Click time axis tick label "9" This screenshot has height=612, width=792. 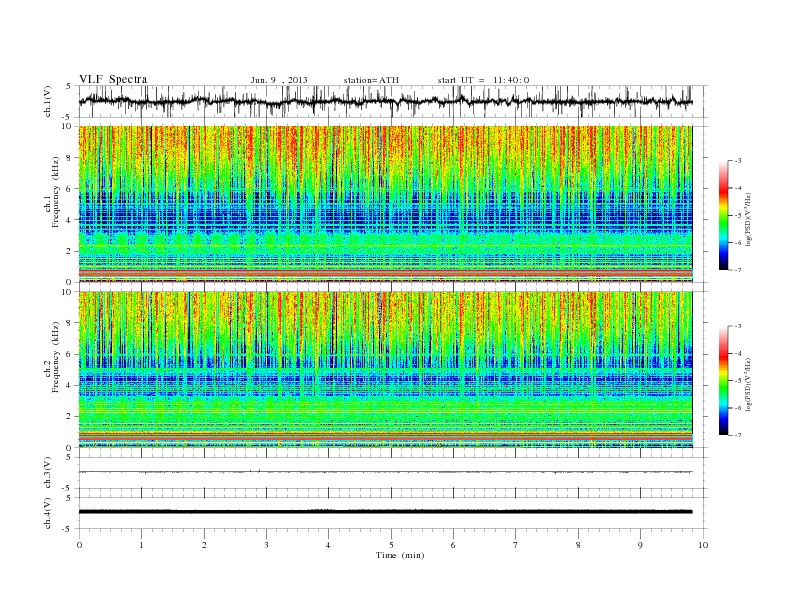(x=640, y=545)
